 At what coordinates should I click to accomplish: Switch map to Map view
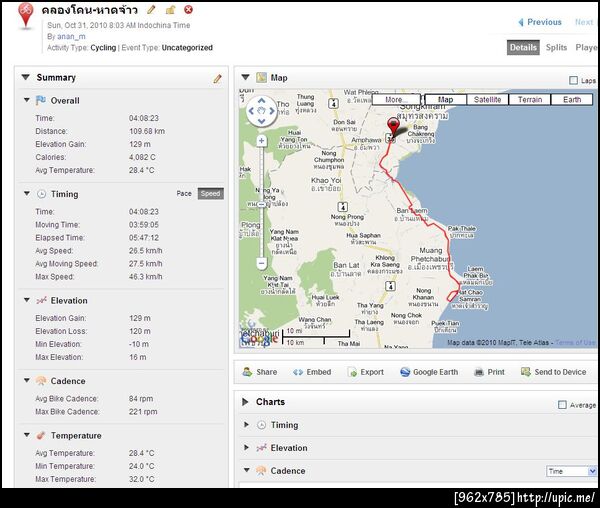coord(445,99)
